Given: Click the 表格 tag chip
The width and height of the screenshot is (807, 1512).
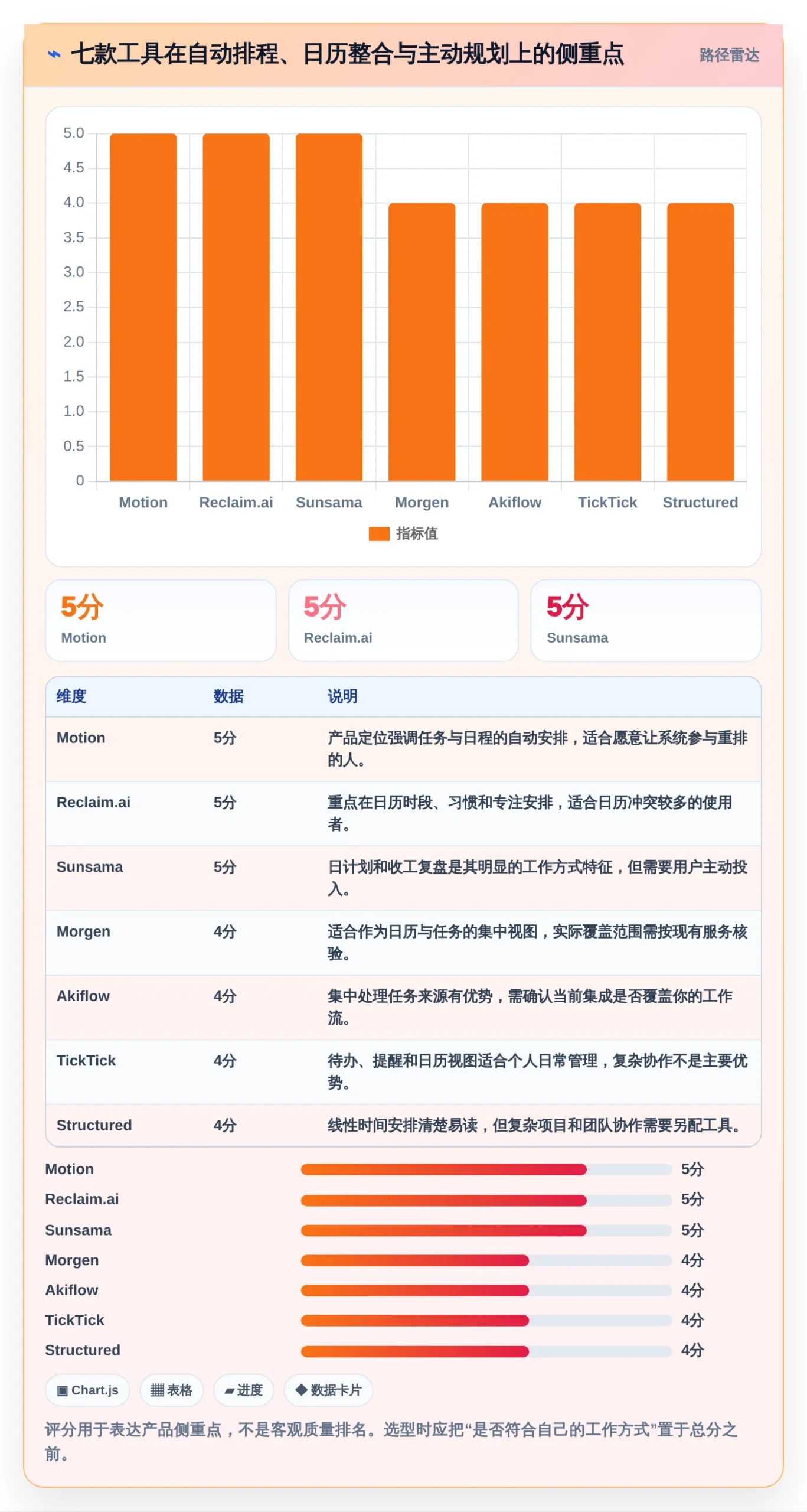Looking at the screenshot, I should click(172, 1390).
